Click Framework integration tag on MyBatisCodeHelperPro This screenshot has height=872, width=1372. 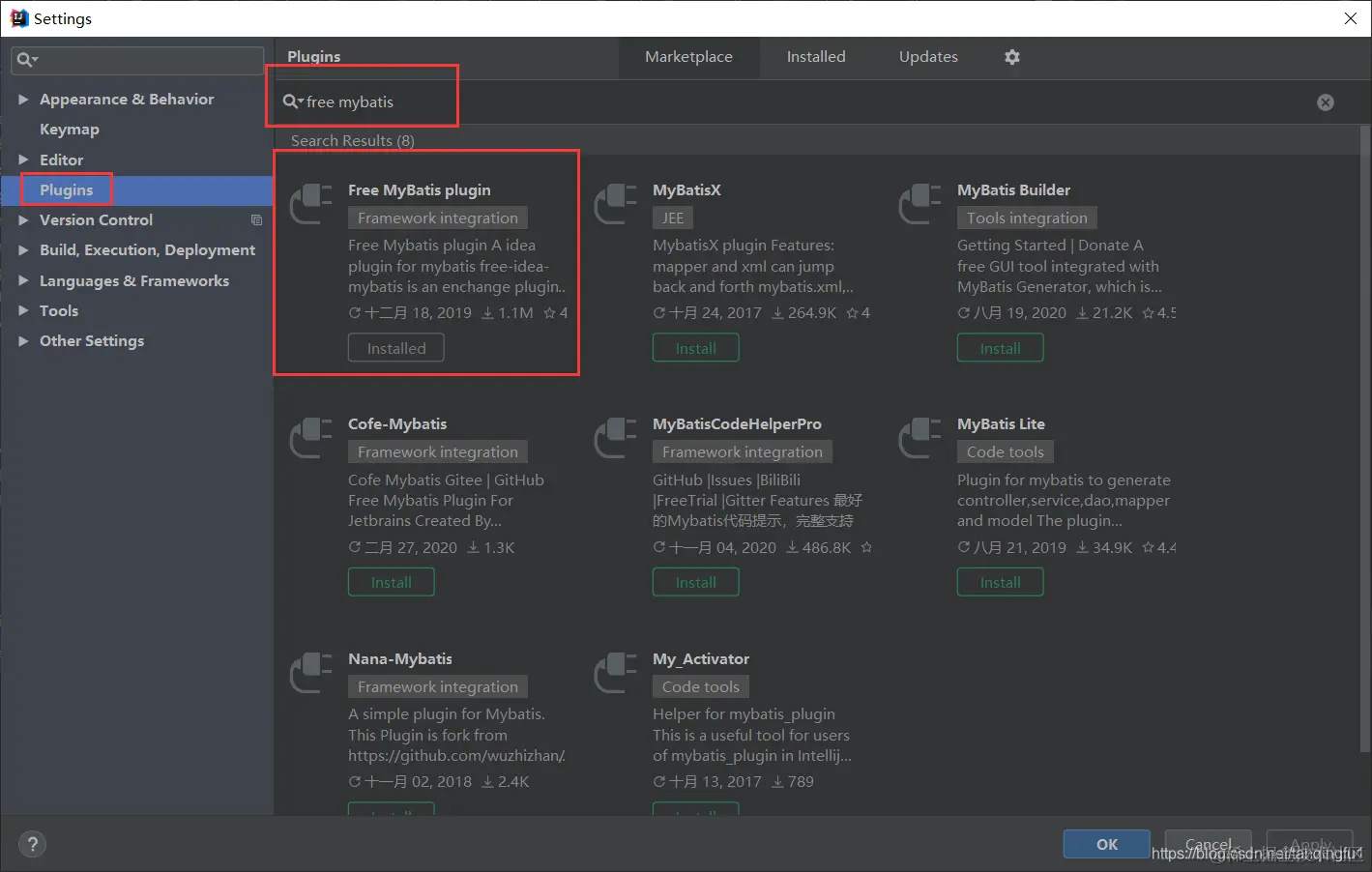[x=743, y=452]
